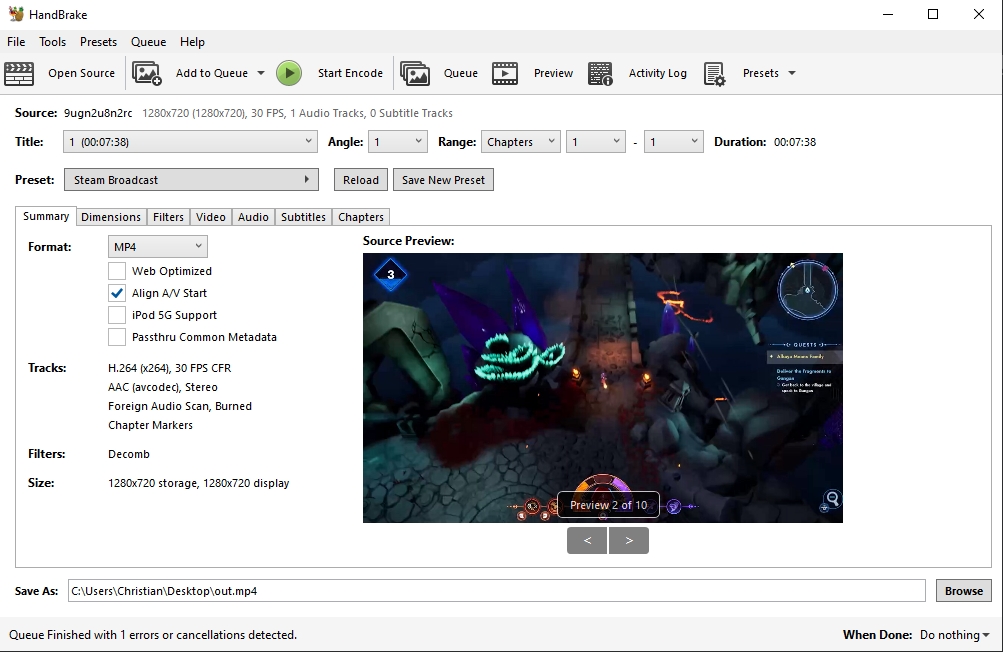
Task: Expand the Add to Queue dropdown arrow
Action: click(261, 73)
